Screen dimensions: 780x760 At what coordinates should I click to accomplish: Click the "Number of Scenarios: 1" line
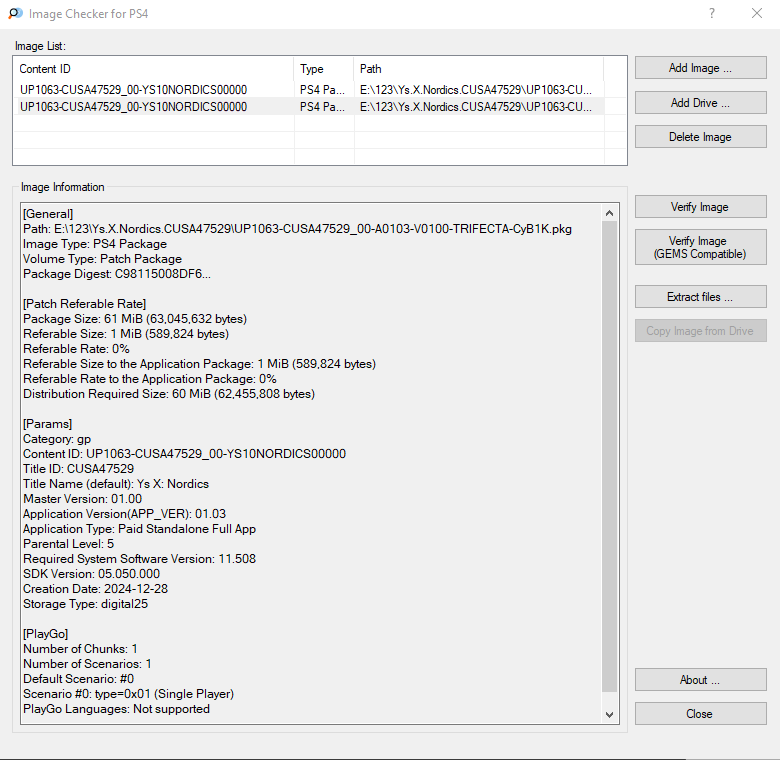click(x=88, y=664)
